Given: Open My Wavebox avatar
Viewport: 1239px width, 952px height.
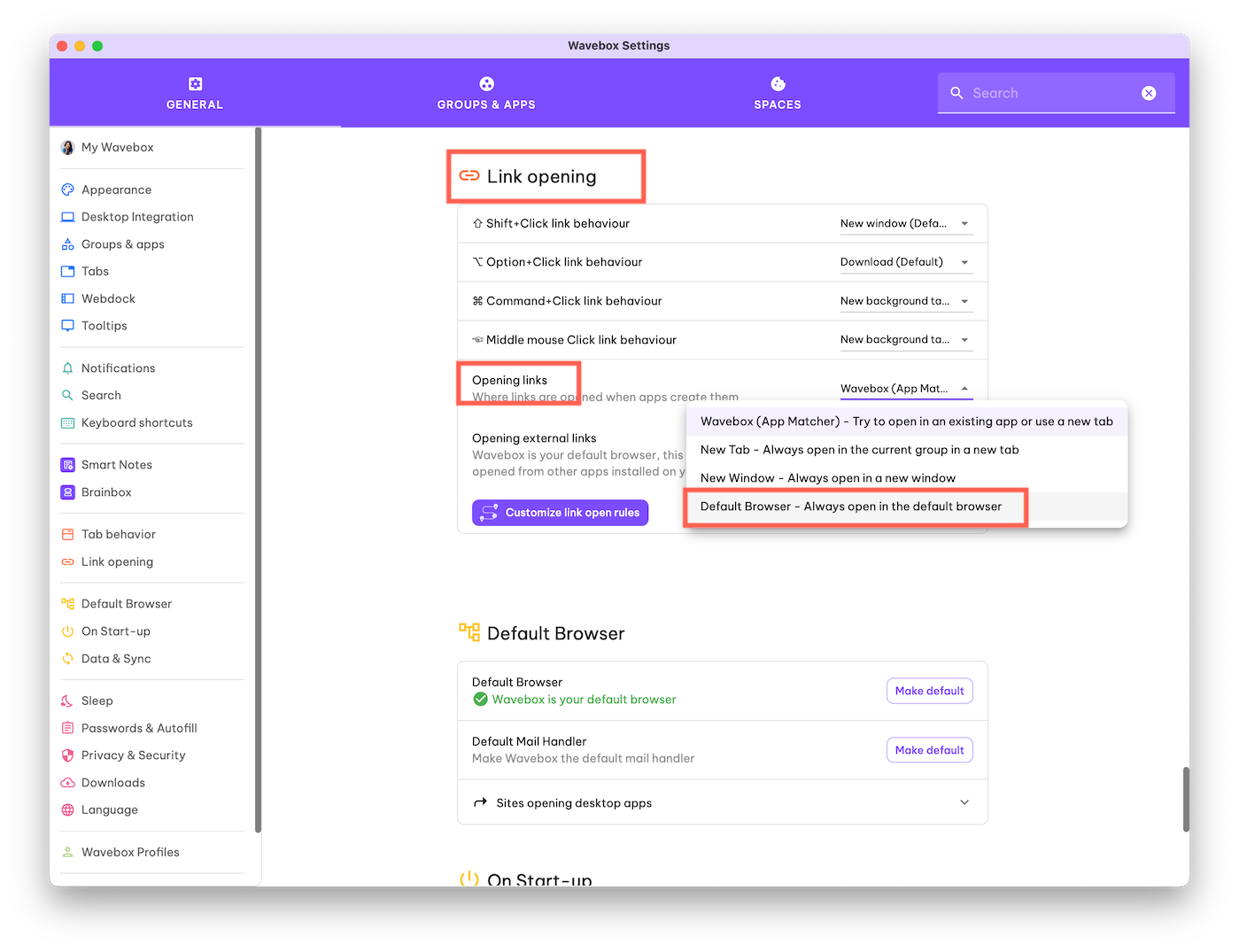Looking at the screenshot, I should coord(67,147).
